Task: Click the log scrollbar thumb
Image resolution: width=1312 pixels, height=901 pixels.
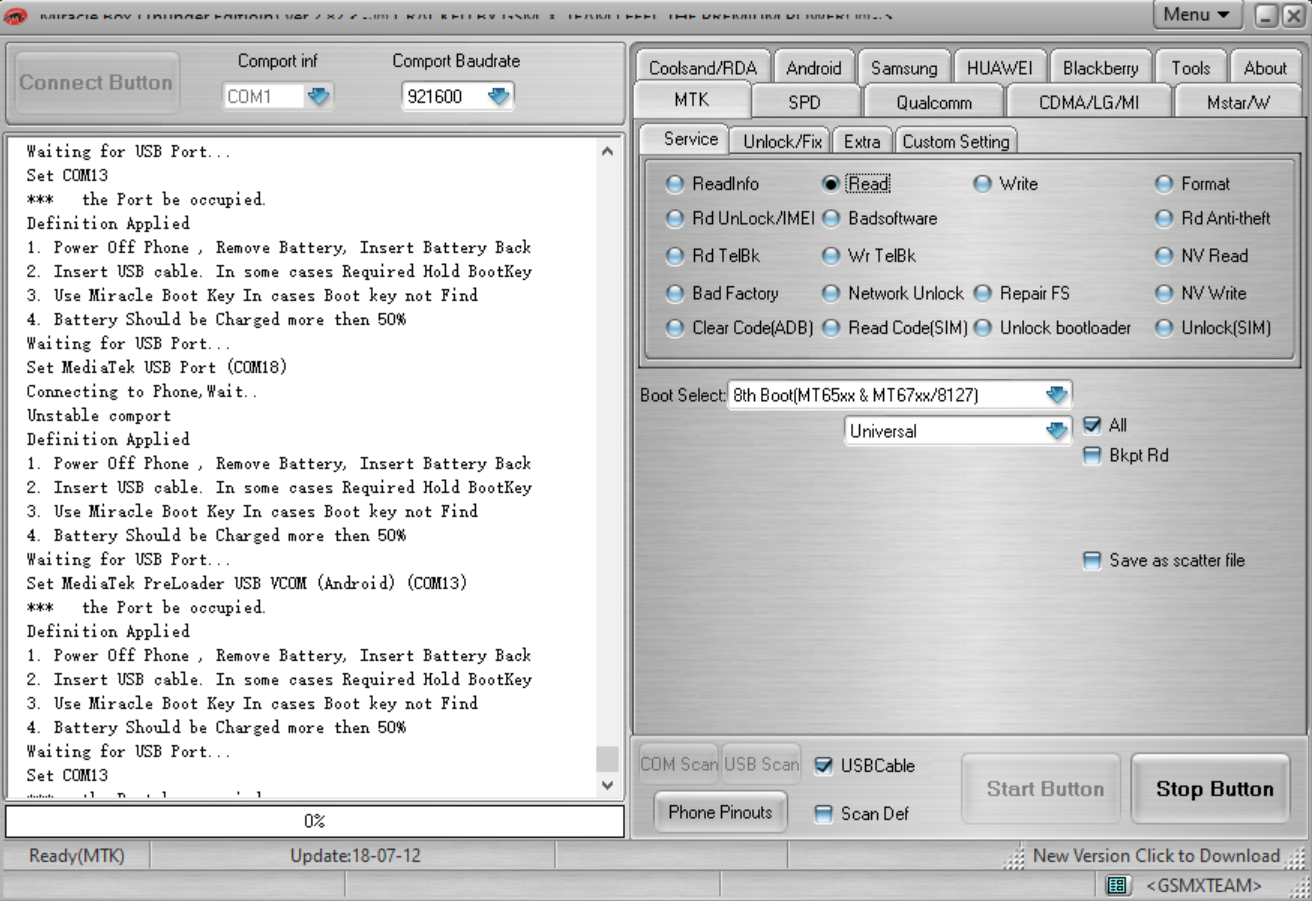Action: click(606, 759)
